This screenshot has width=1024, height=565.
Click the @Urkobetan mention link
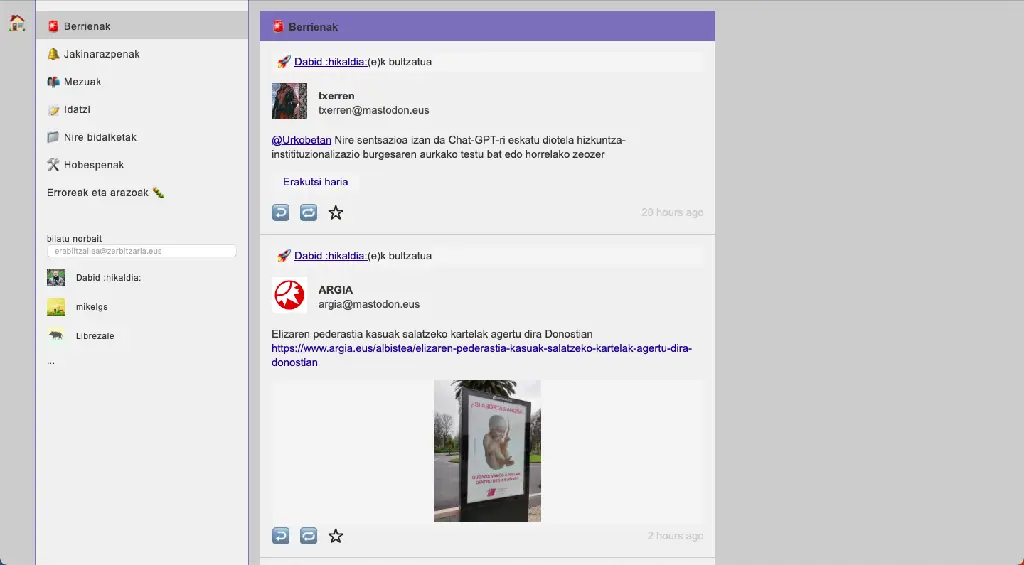tap(301, 140)
